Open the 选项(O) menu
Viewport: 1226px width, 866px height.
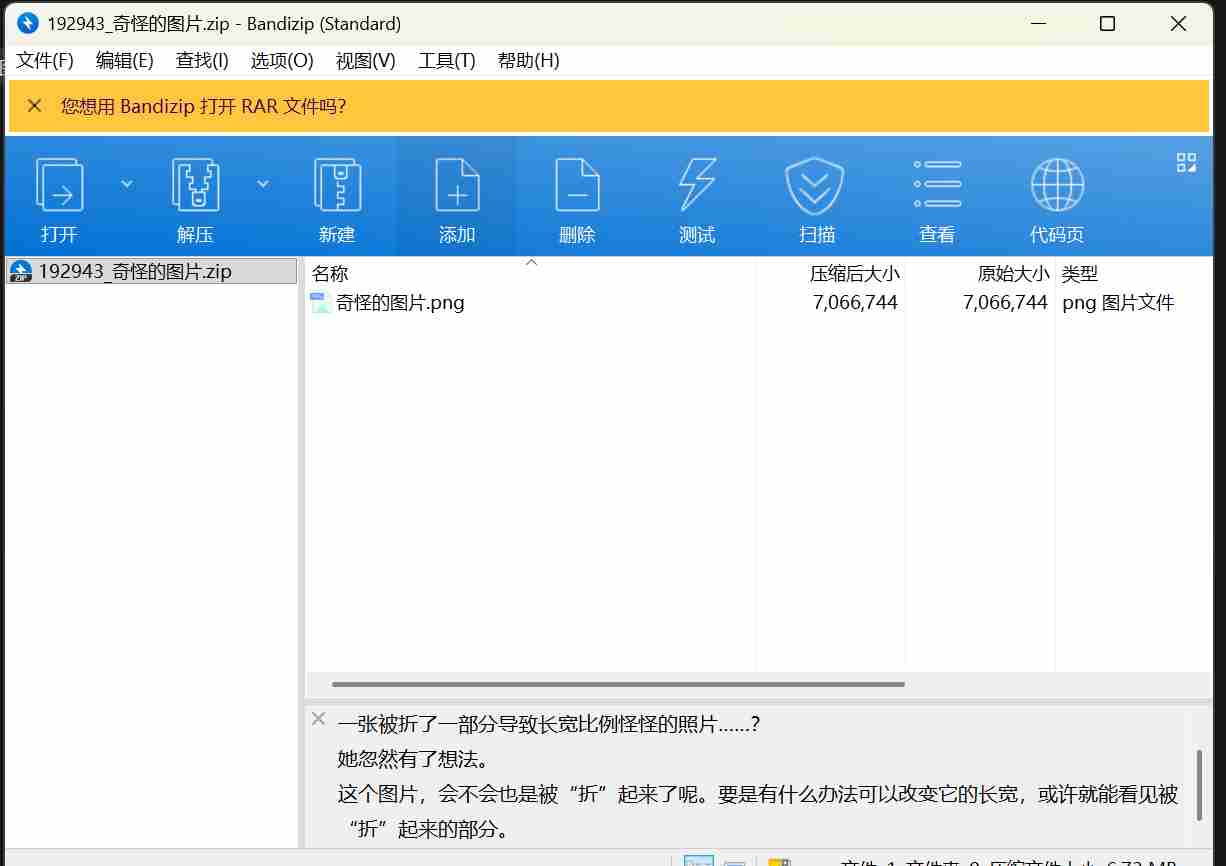(282, 61)
